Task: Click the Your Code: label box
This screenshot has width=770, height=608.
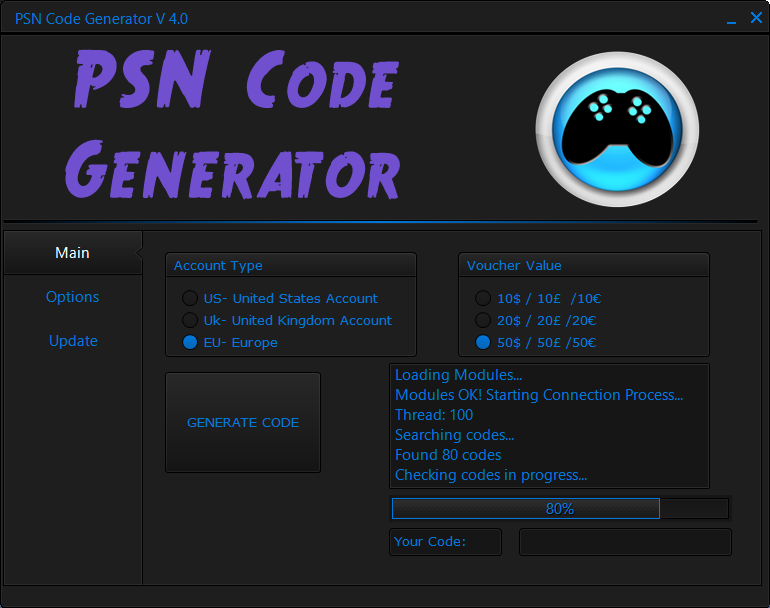Action: [445, 542]
